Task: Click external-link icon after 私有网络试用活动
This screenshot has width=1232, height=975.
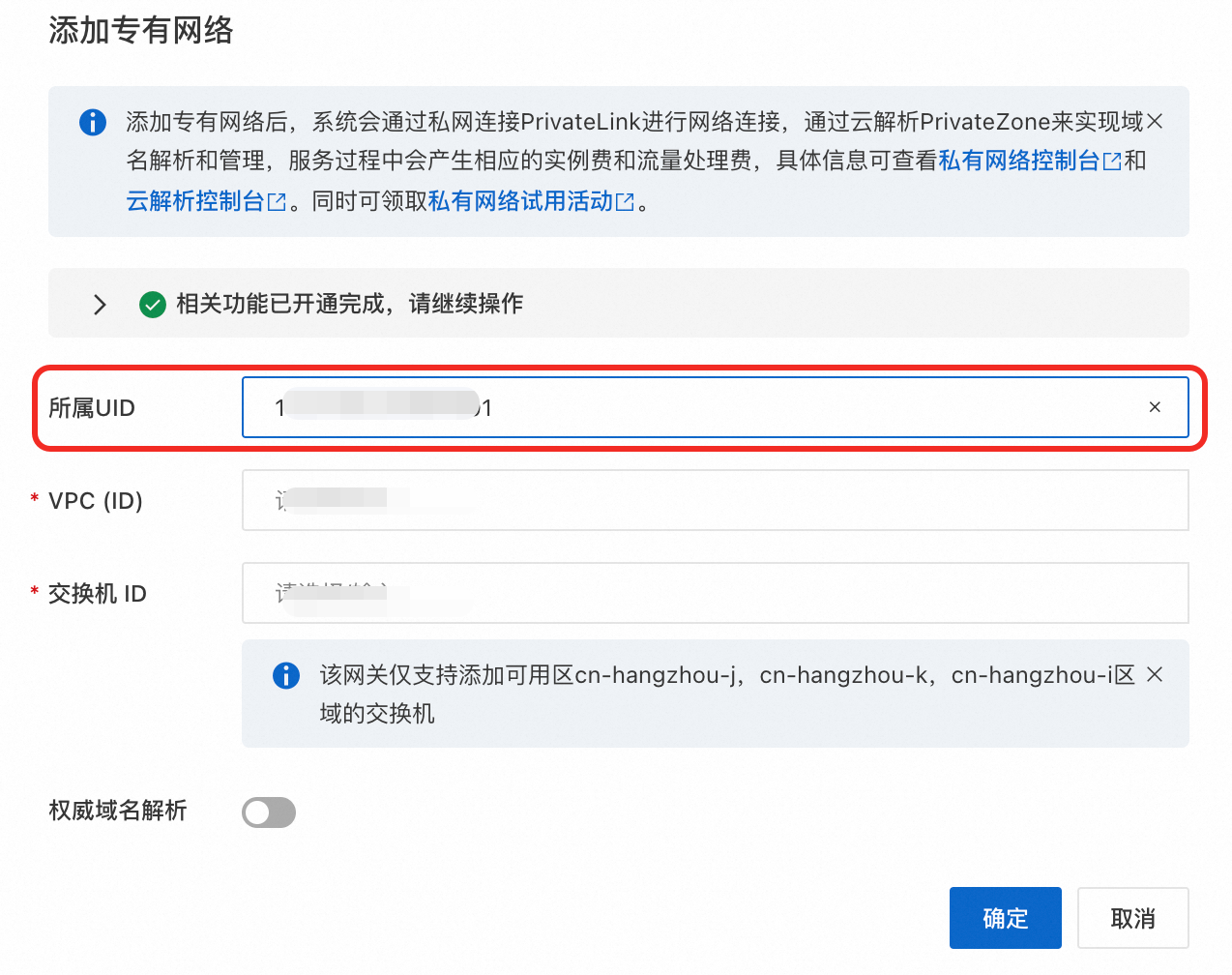Action: (625, 202)
